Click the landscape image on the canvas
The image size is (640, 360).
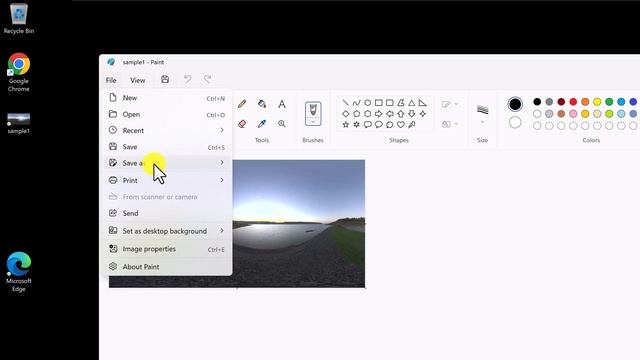298,224
